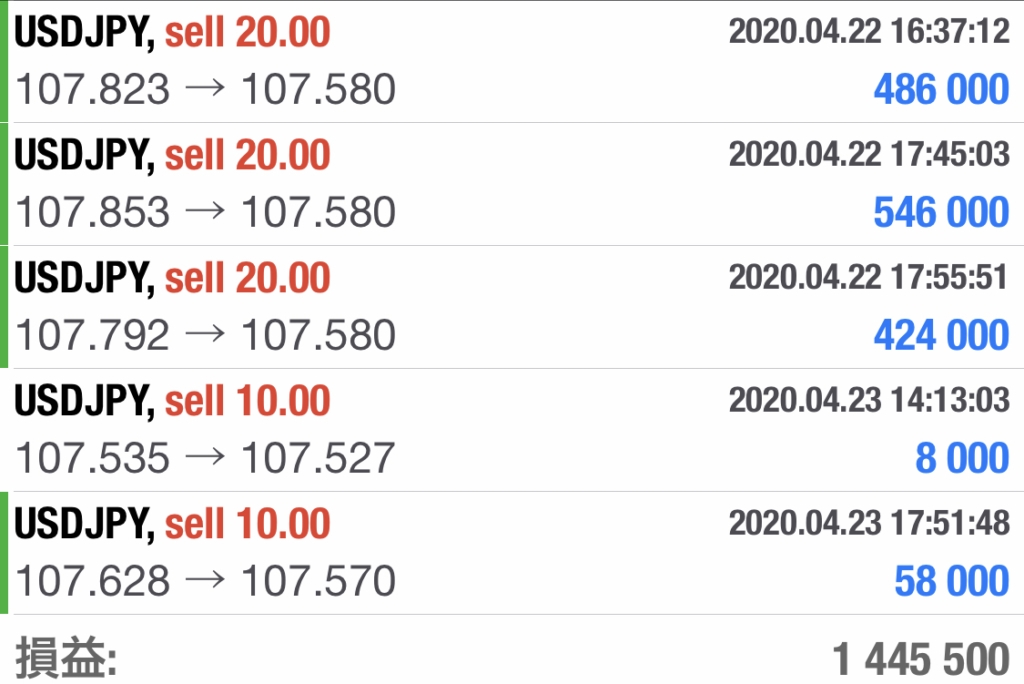The width and height of the screenshot is (1024, 684).
Task: Select the 8 000 profit amount
Action: point(962,457)
